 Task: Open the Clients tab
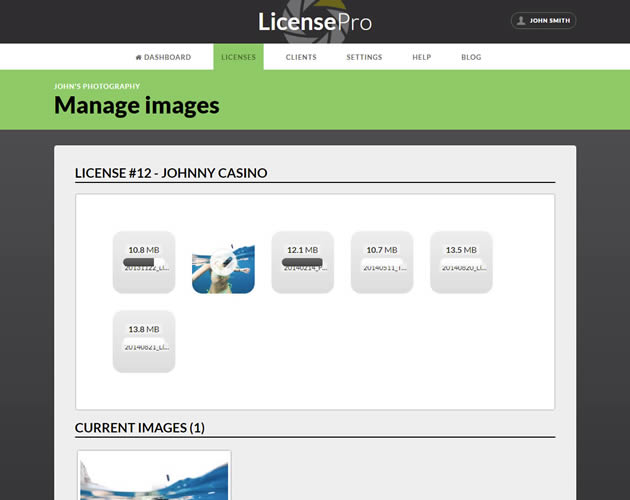coord(301,57)
